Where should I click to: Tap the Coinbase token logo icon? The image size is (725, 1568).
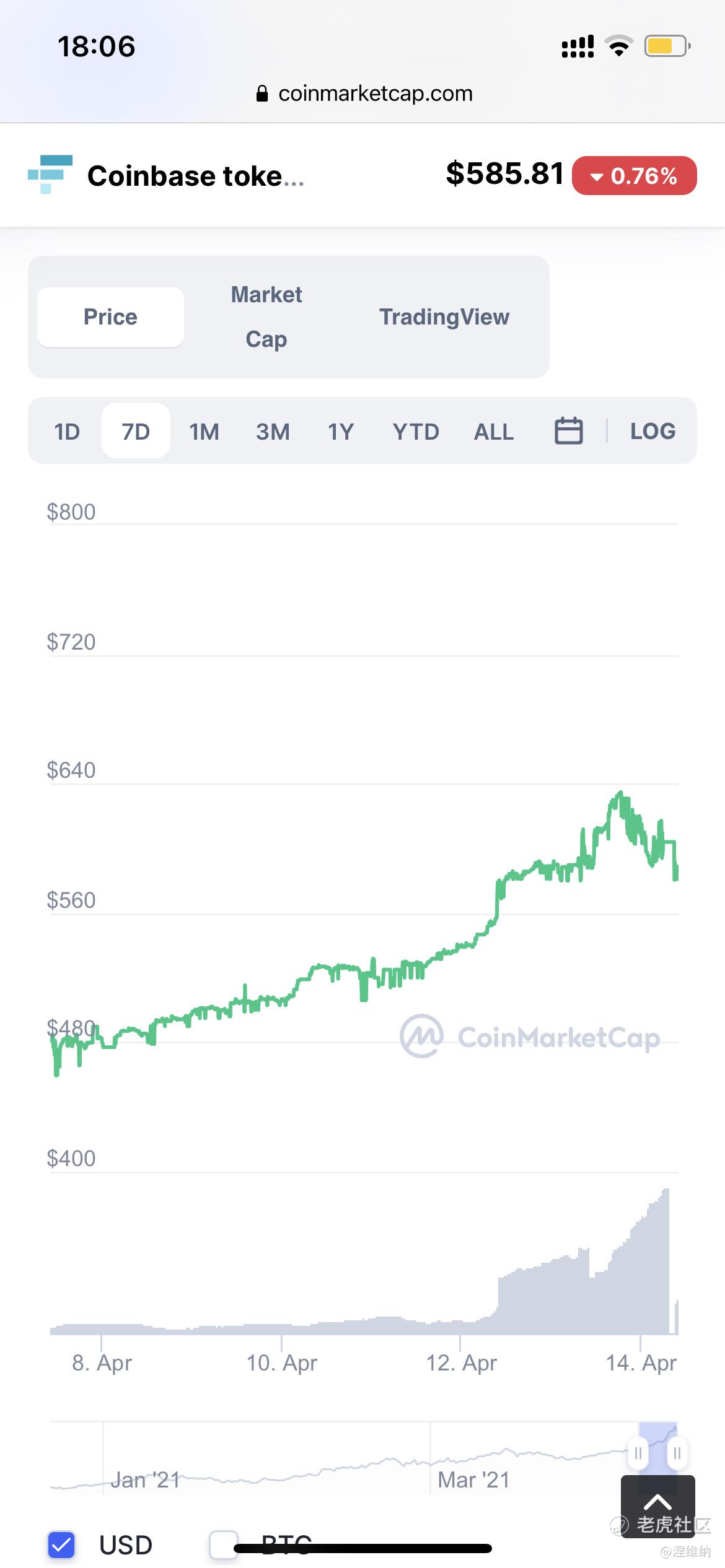tap(50, 175)
